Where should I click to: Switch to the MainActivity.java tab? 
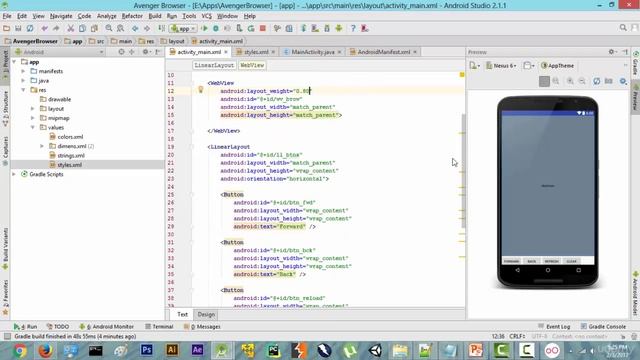tap(313, 52)
